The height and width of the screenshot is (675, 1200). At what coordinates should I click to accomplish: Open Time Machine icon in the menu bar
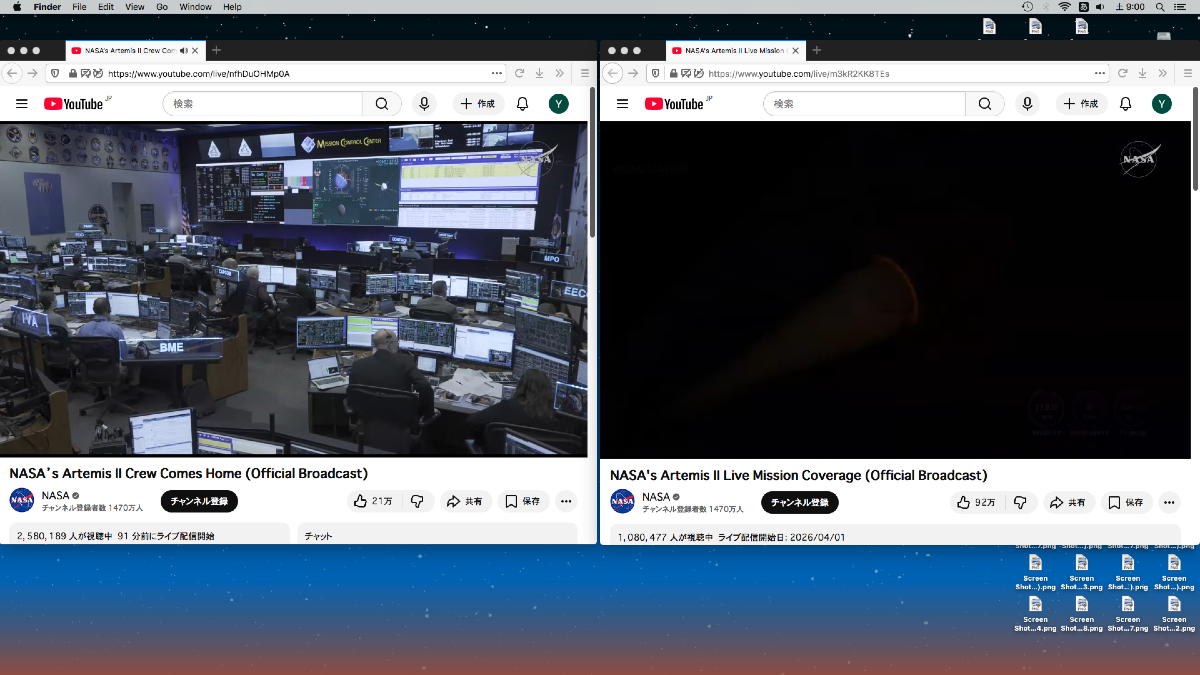(x=1027, y=7)
